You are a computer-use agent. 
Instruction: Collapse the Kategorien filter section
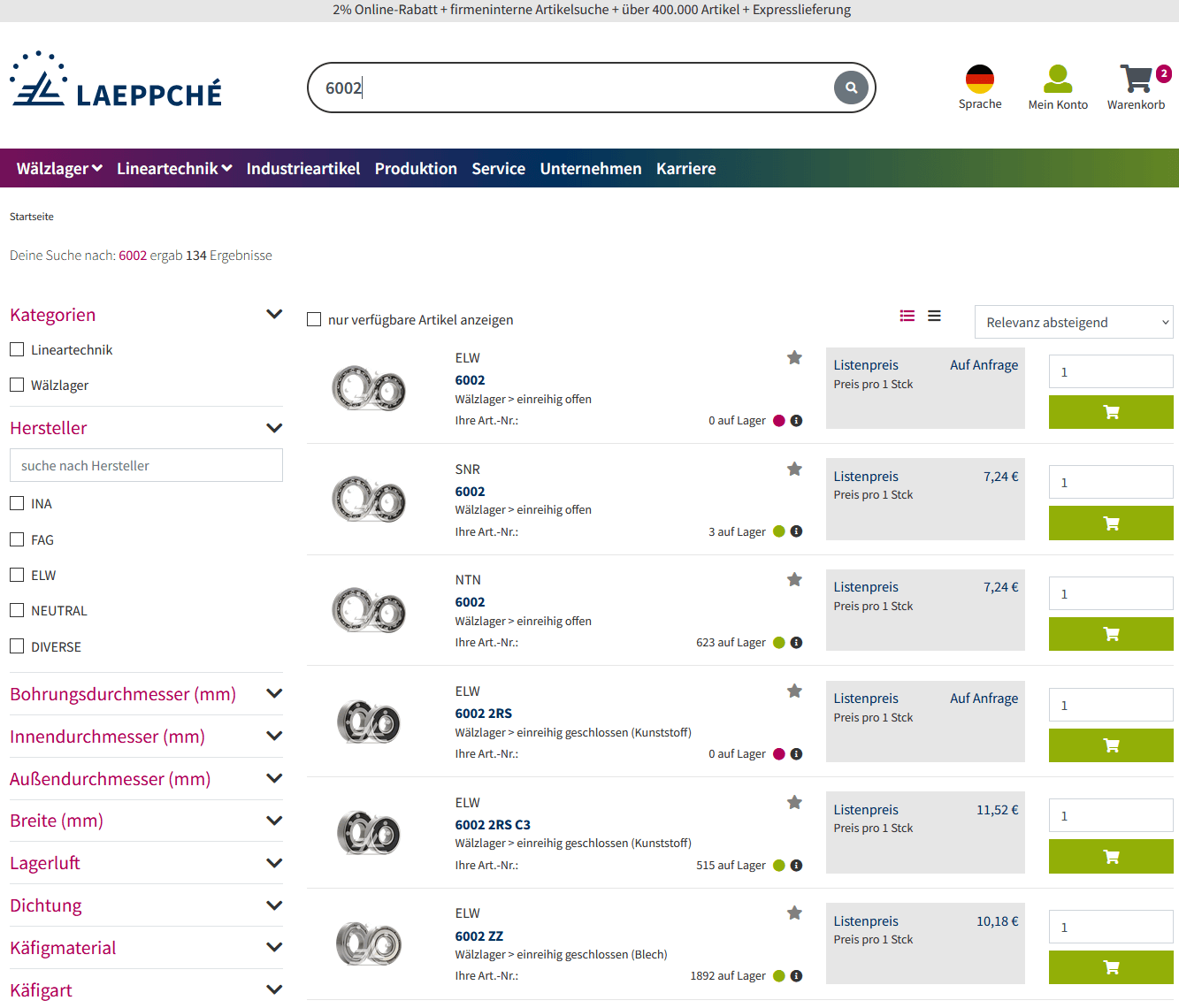pyautogui.click(x=274, y=314)
